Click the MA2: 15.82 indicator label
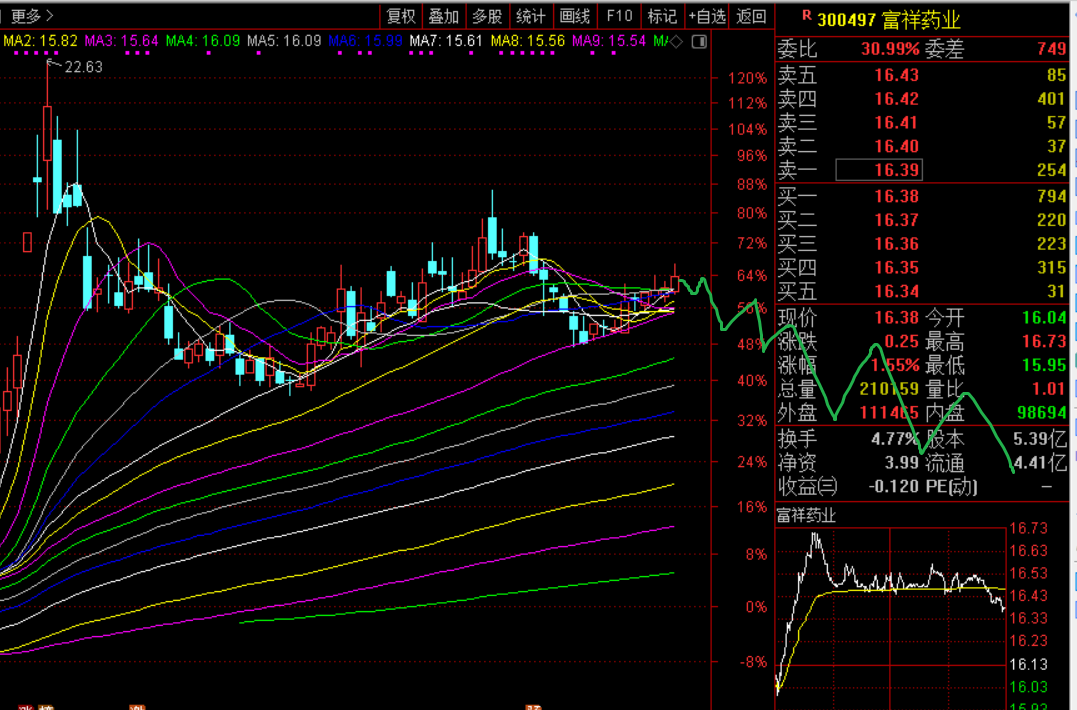 (40, 41)
